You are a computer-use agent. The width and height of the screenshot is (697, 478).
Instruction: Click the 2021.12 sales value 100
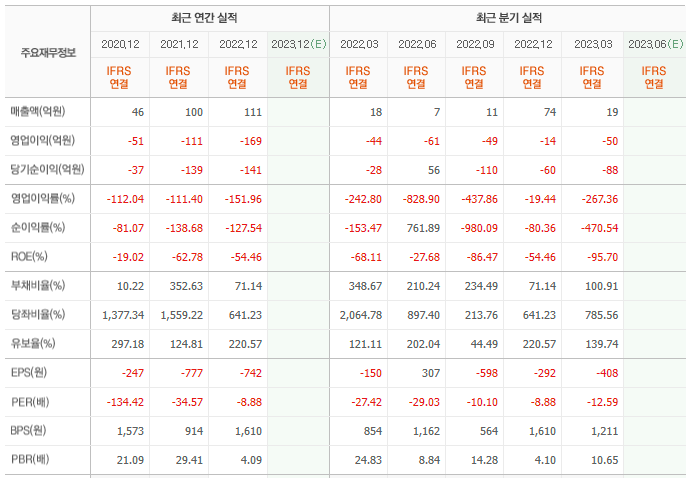[x=194, y=112]
